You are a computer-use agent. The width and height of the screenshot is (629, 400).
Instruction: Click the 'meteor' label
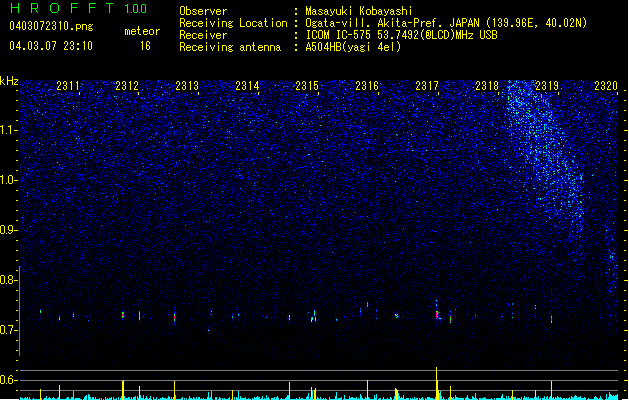[x=142, y=31]
